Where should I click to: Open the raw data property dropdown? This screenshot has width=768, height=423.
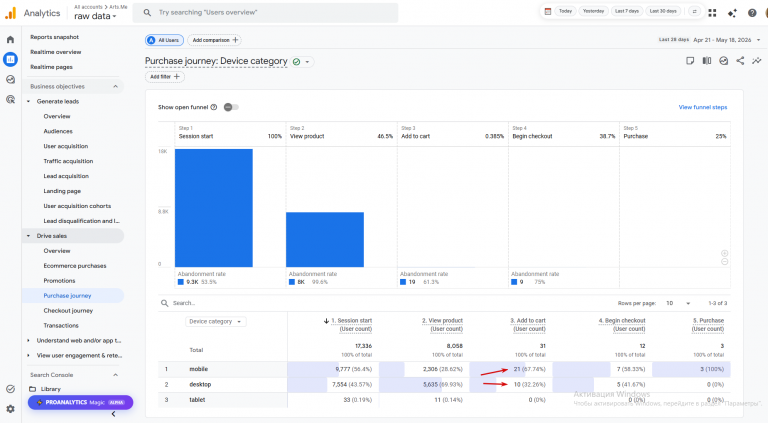(x=96, y=16)
